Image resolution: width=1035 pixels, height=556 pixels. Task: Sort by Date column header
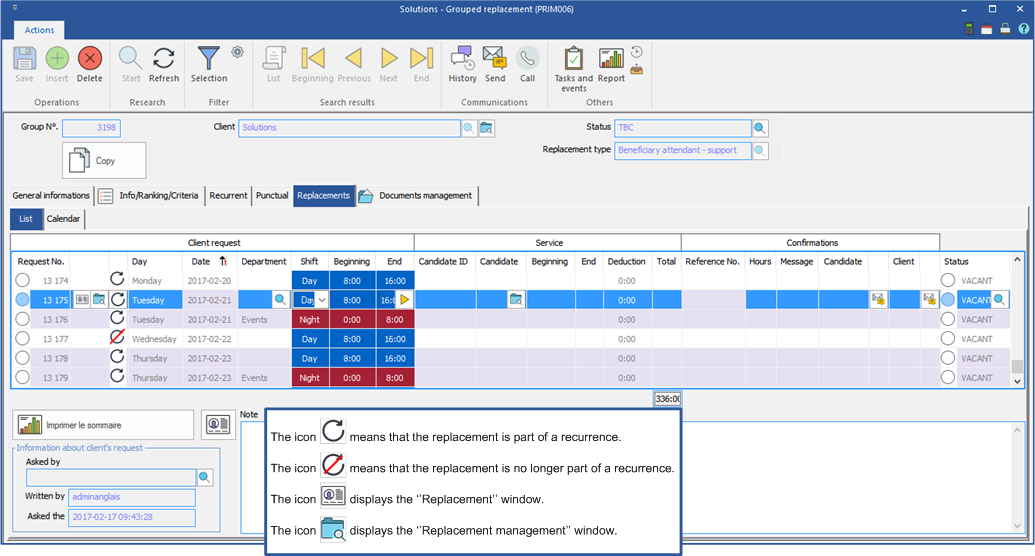[201, 261]
